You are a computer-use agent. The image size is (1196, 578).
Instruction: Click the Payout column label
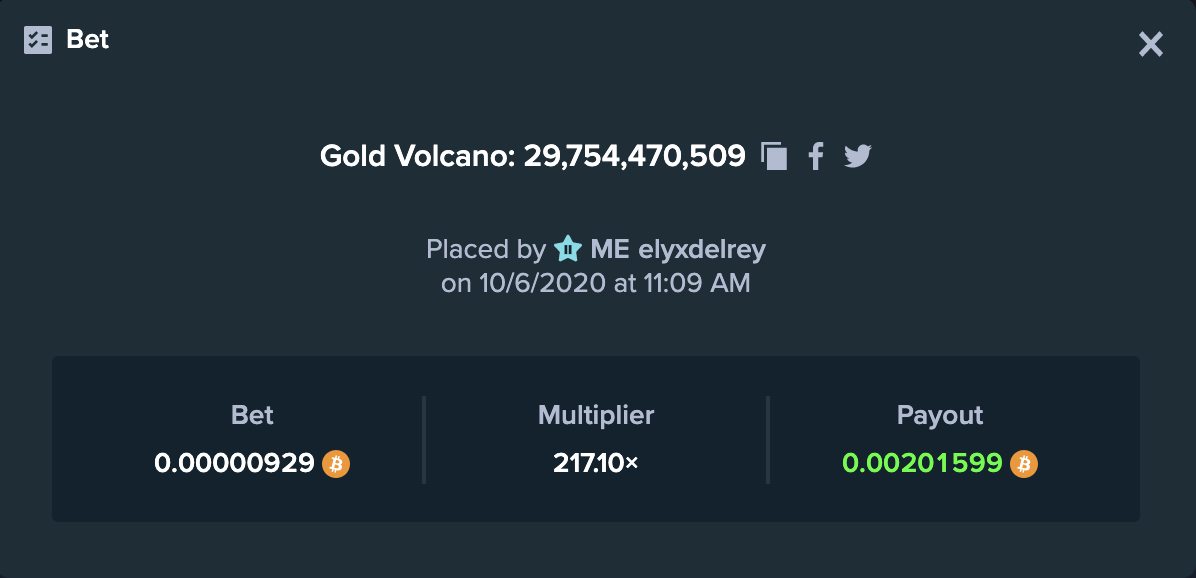(x=940, y=416)
